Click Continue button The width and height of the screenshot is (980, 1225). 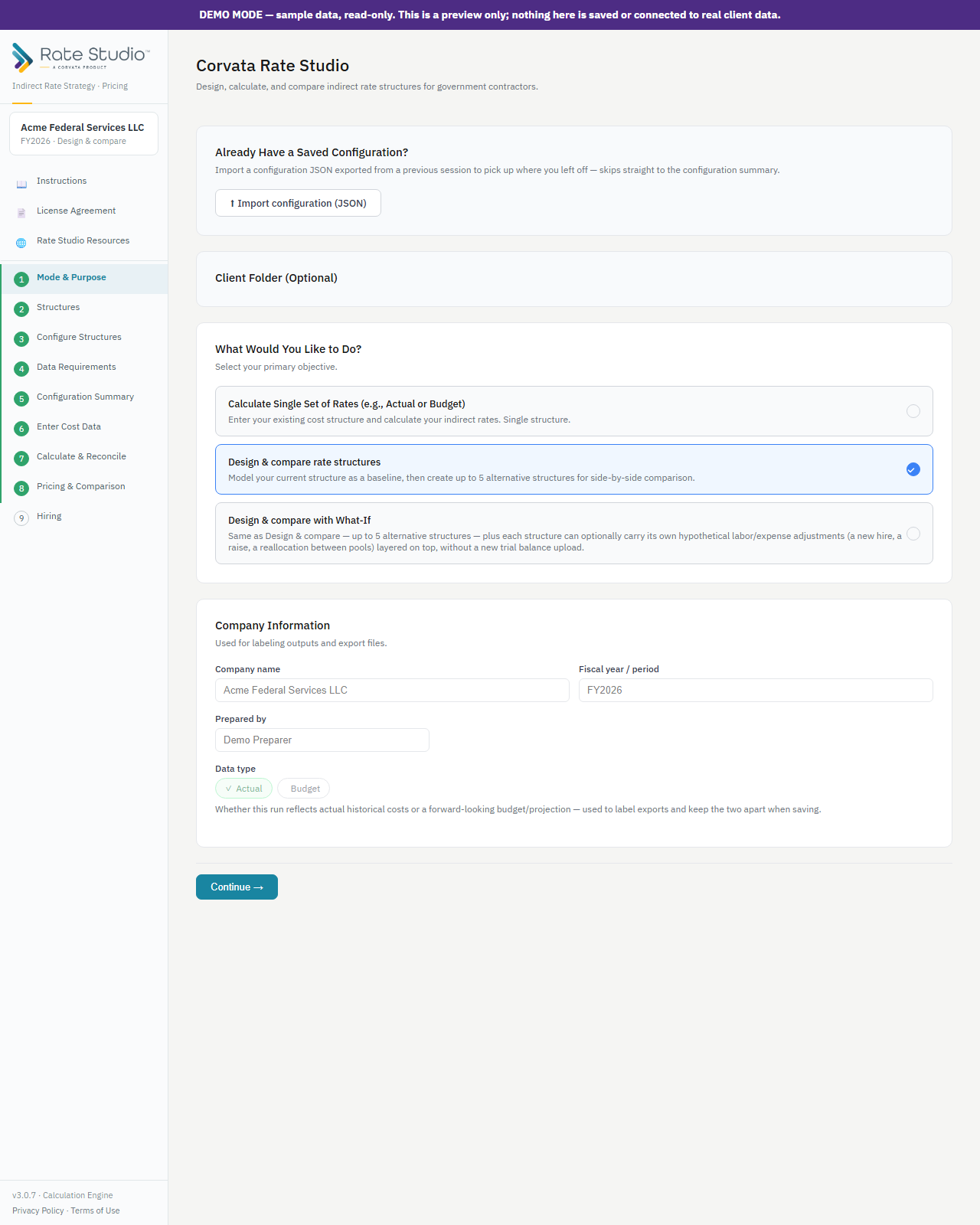237,887
